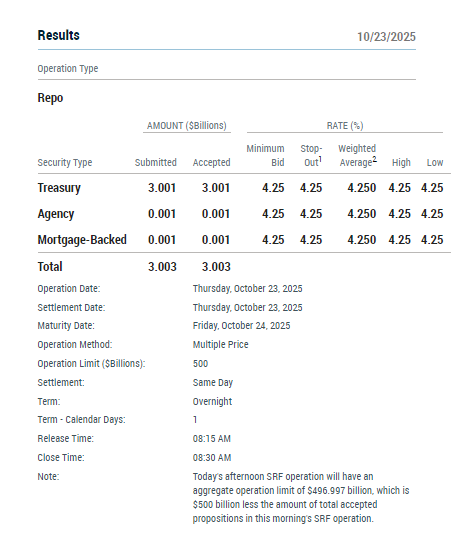Click Total accepted amount 3.003
This screenshot has width=462, height=558.
216,267
